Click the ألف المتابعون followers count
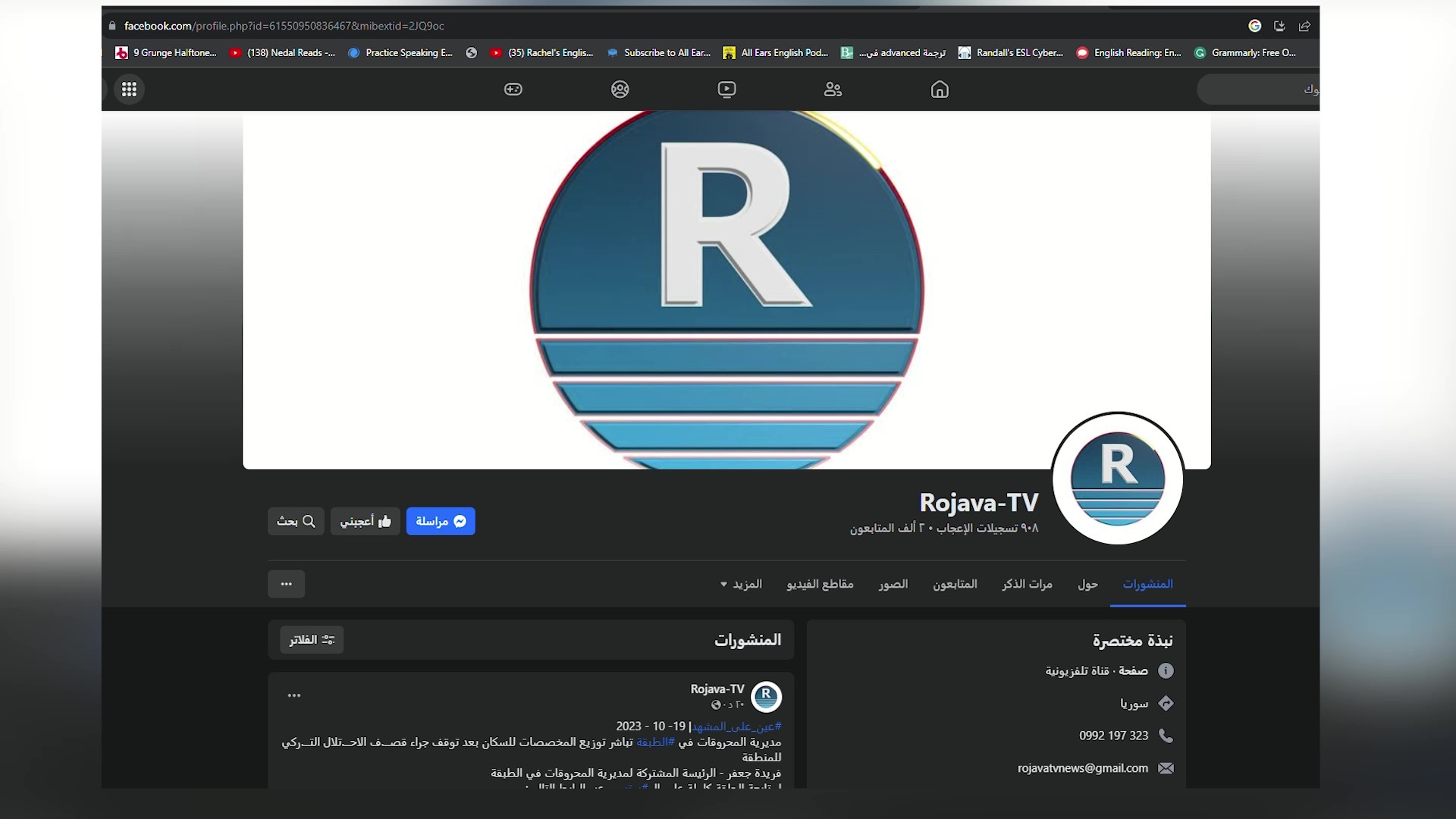 coord(887,528)
